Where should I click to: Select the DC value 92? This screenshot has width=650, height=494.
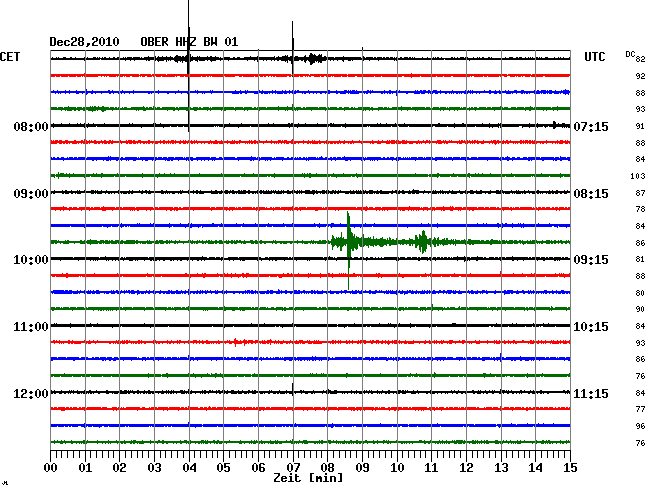[x=640, y=76]
